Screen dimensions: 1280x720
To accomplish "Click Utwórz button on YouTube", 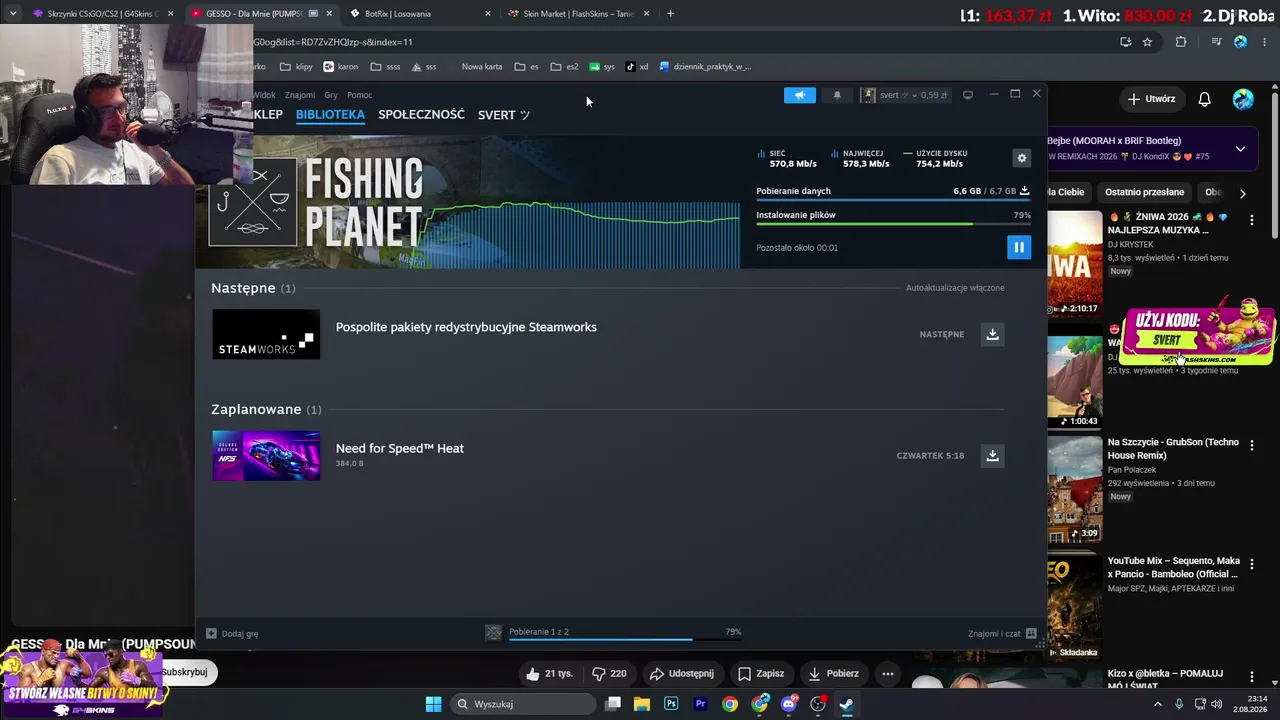I will 1151,99.
